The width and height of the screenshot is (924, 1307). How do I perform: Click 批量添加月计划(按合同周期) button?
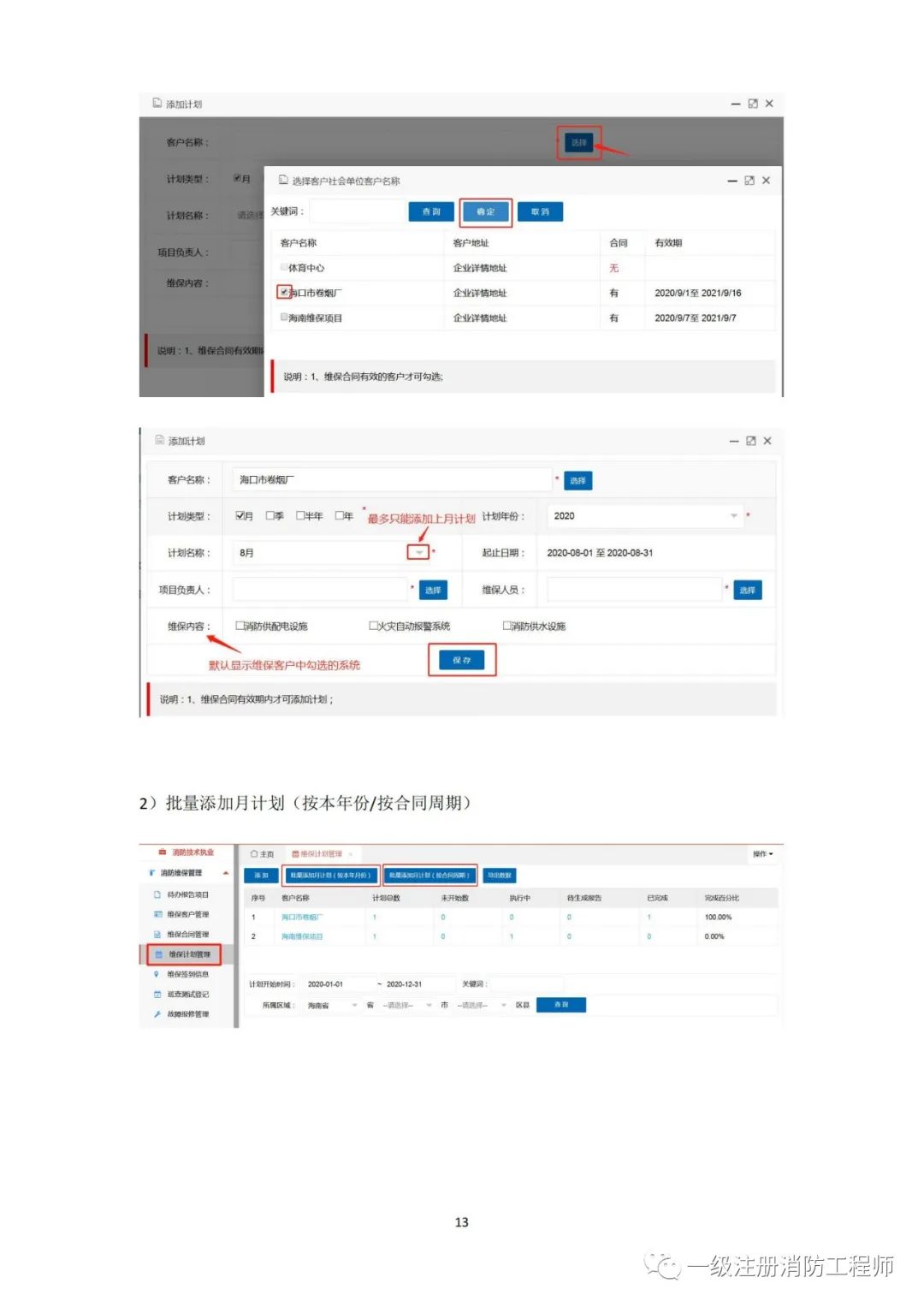tap(429, 875)
